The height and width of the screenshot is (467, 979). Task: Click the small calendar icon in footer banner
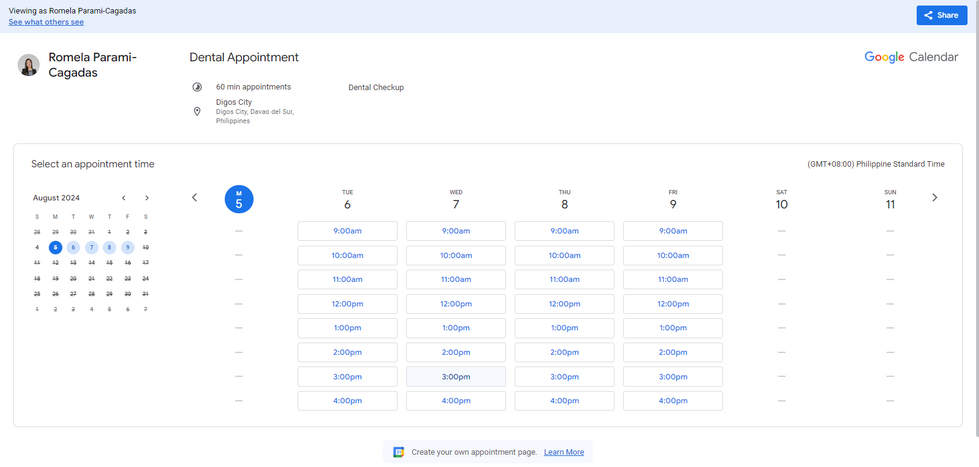click(x=398, y=452)
